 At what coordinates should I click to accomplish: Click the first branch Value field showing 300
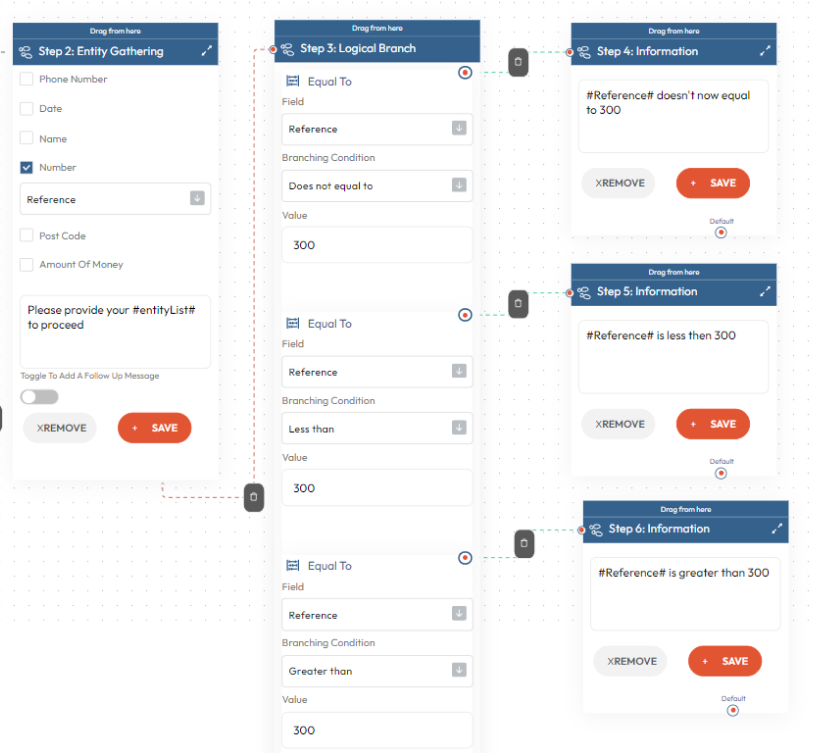[x=377, y=245]
